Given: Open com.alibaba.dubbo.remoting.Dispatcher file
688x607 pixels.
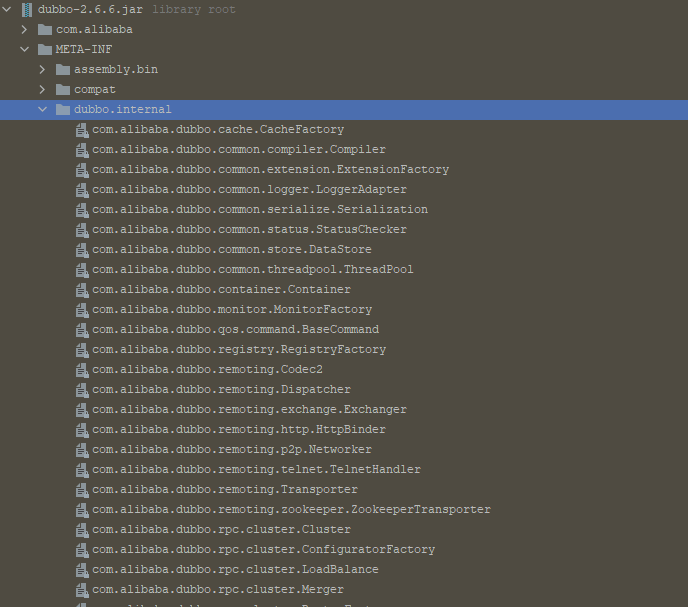Looking at the screenshot, I should (x=221, y=389).
